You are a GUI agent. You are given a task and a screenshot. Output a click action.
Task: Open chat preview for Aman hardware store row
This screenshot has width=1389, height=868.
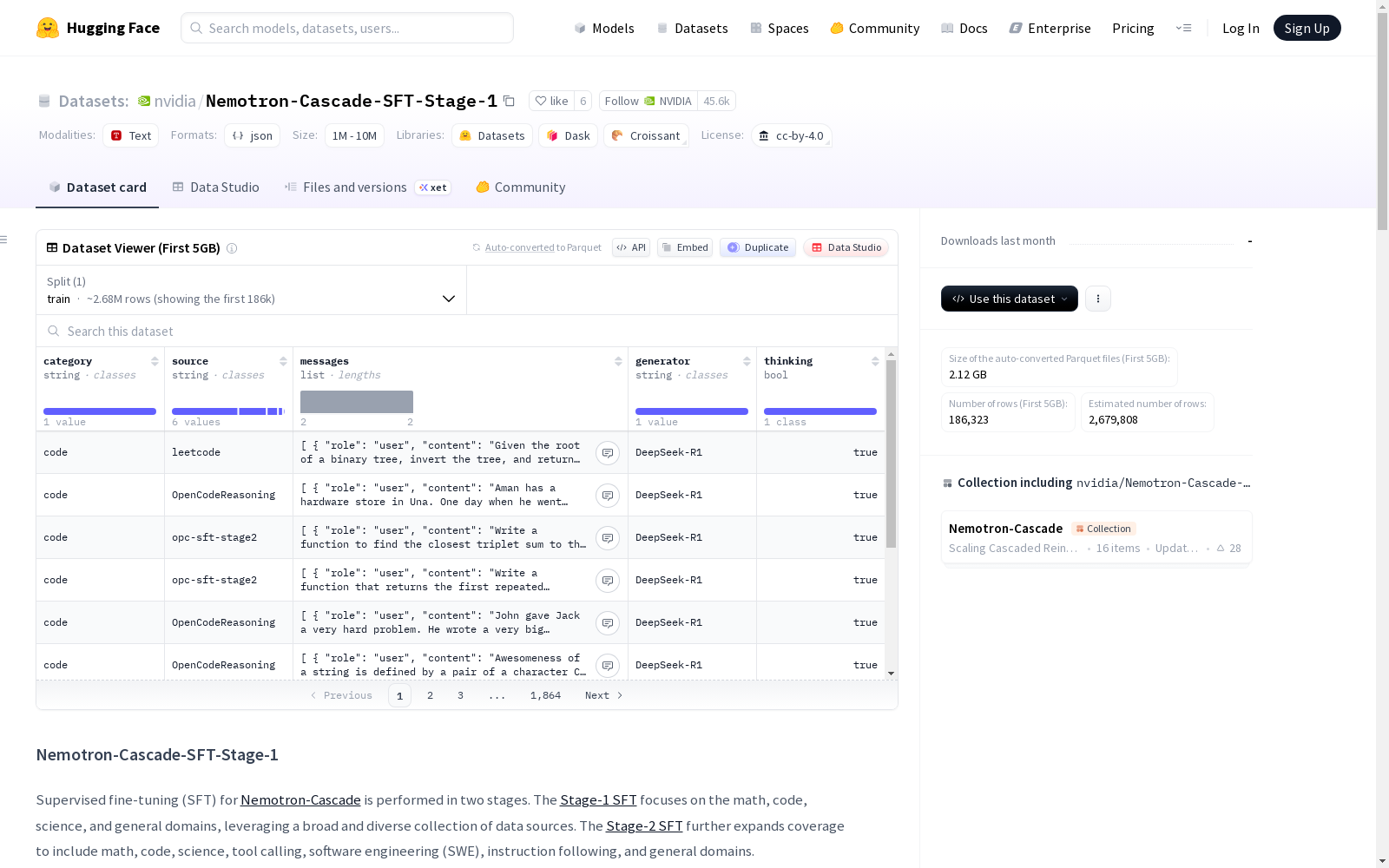tap(608, 495)
